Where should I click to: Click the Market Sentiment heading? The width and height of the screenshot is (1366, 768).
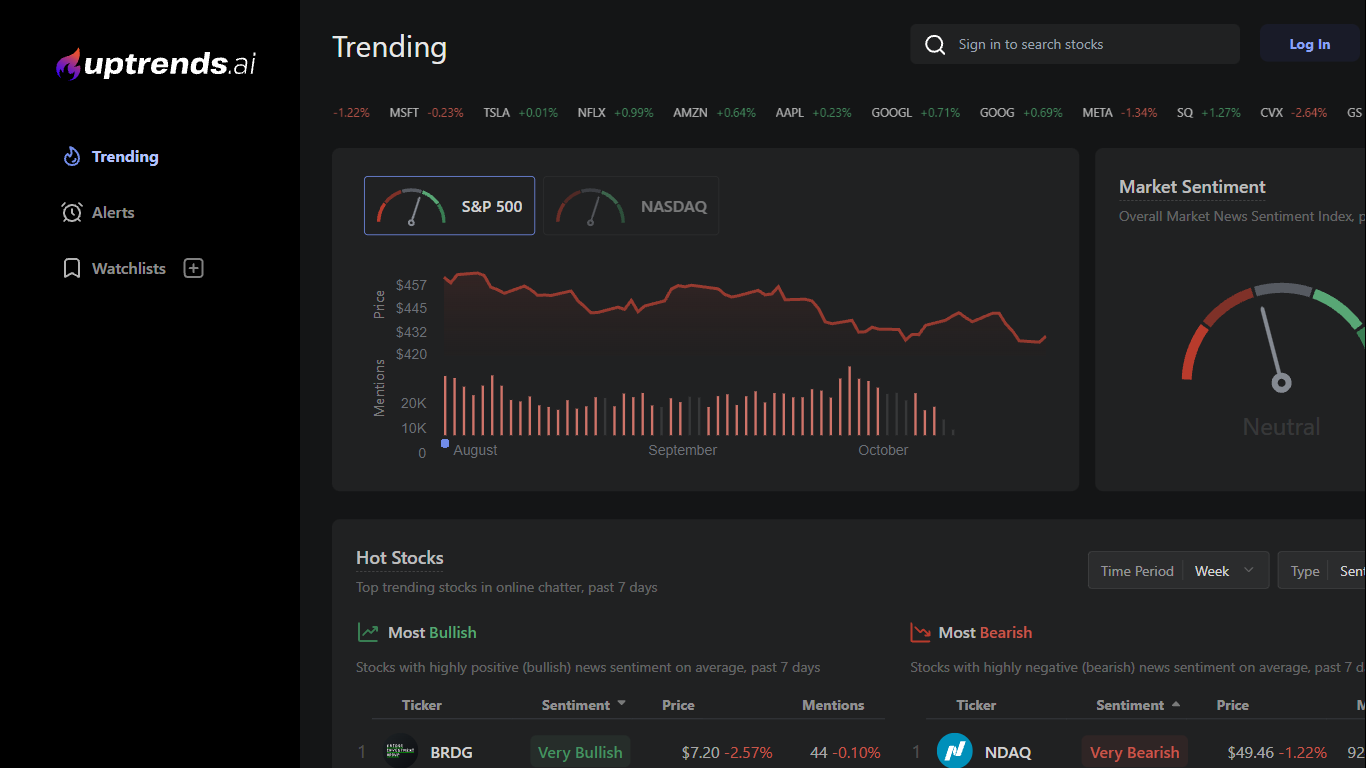[1192, 187]
